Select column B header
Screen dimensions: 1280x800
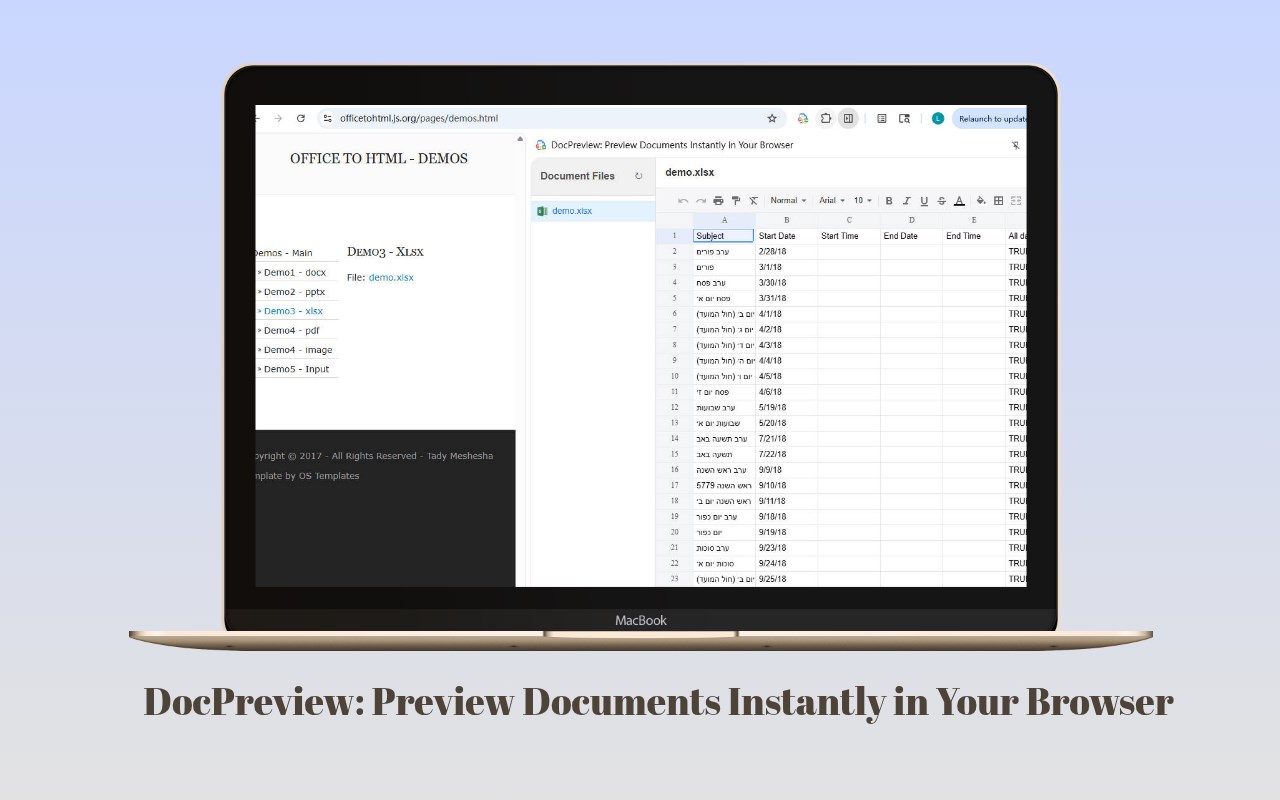pos(787,220)
